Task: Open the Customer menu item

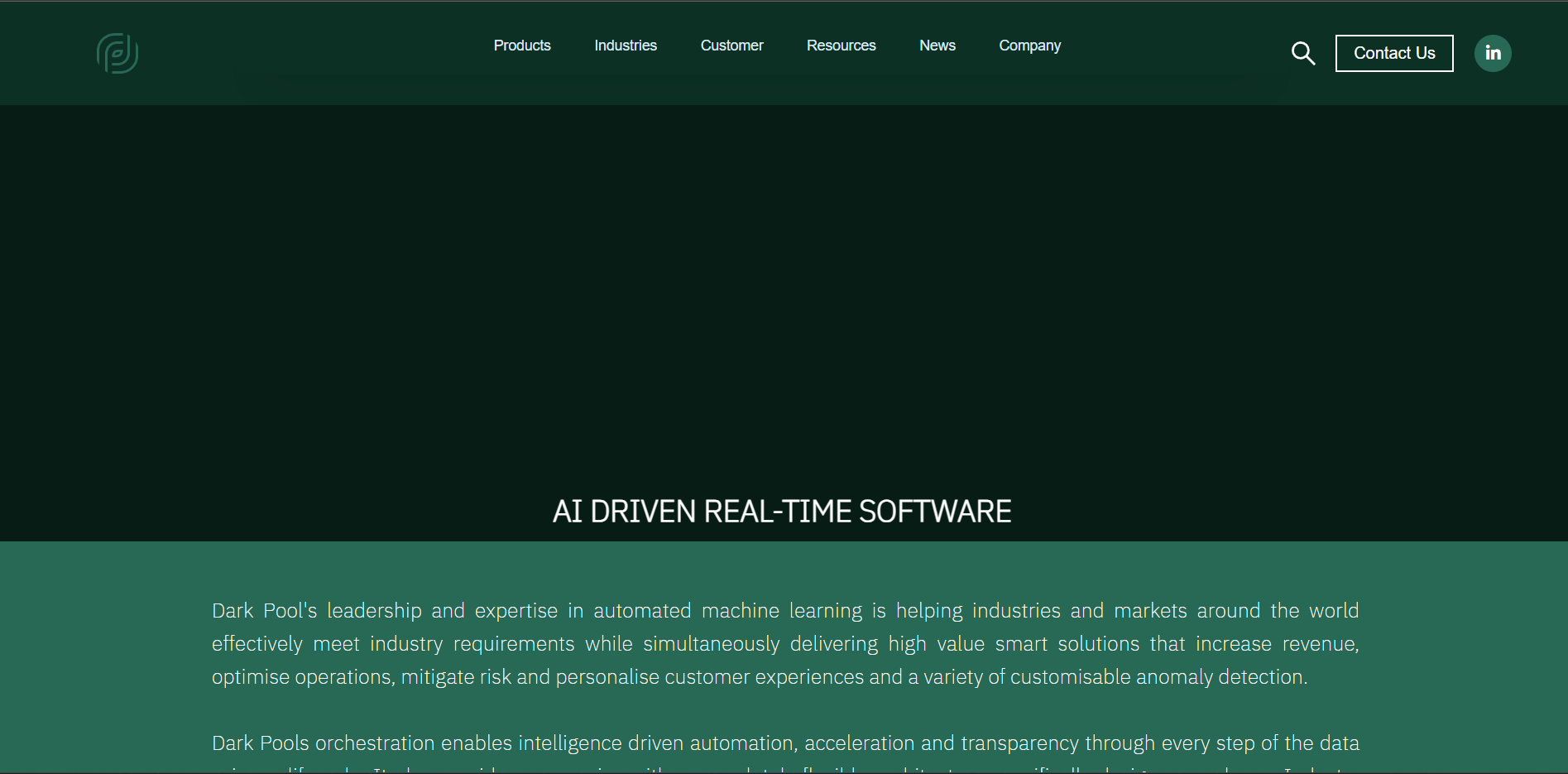Action: [x=731, y=46]
